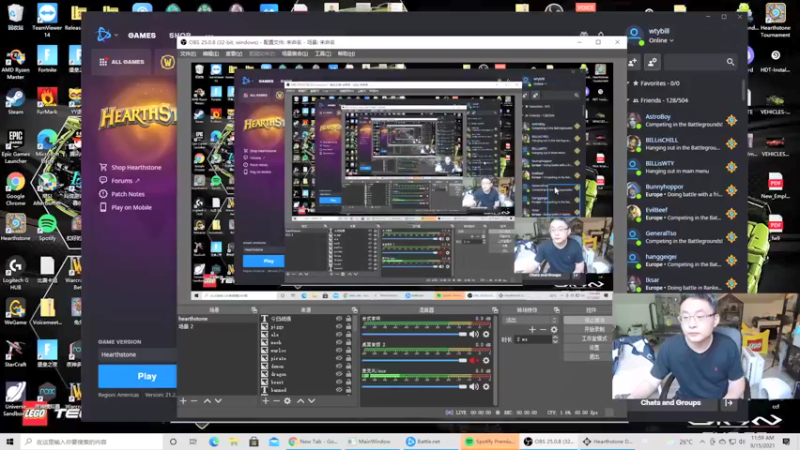Open settings gear for second mixer channel
The height and width of the screenshot is (450, 800).
(486, 360)
